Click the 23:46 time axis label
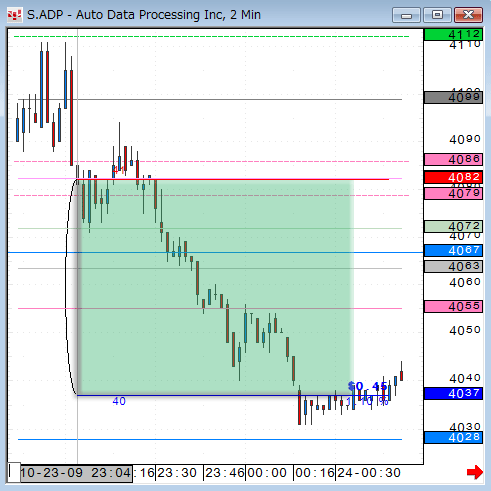491x491 pixels. (x=225, y=473)
